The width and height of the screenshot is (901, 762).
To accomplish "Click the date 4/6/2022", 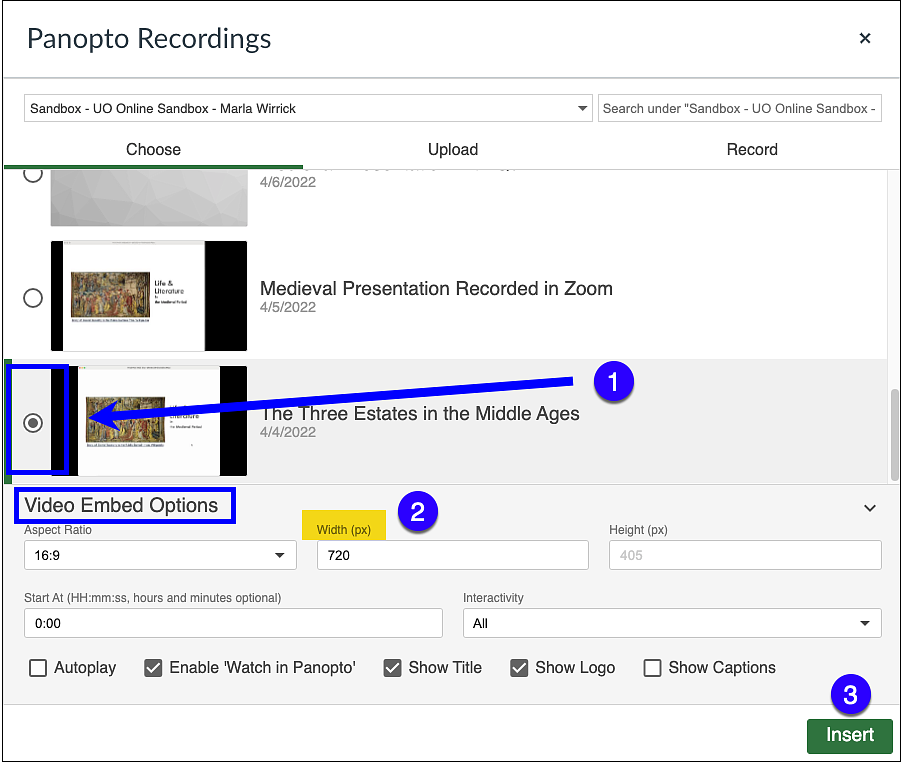I will click(x=288, y=182).
